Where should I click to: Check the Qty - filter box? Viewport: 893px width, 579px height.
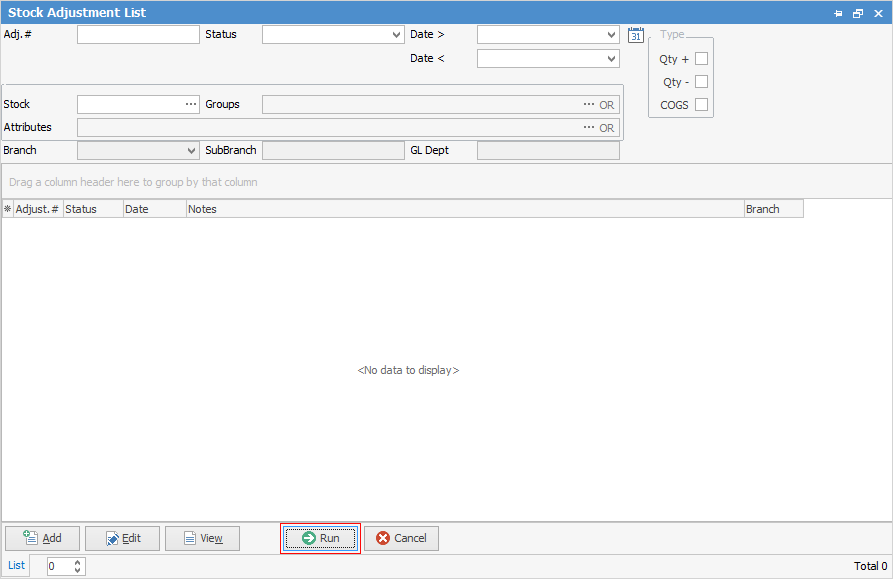[701, 81]
